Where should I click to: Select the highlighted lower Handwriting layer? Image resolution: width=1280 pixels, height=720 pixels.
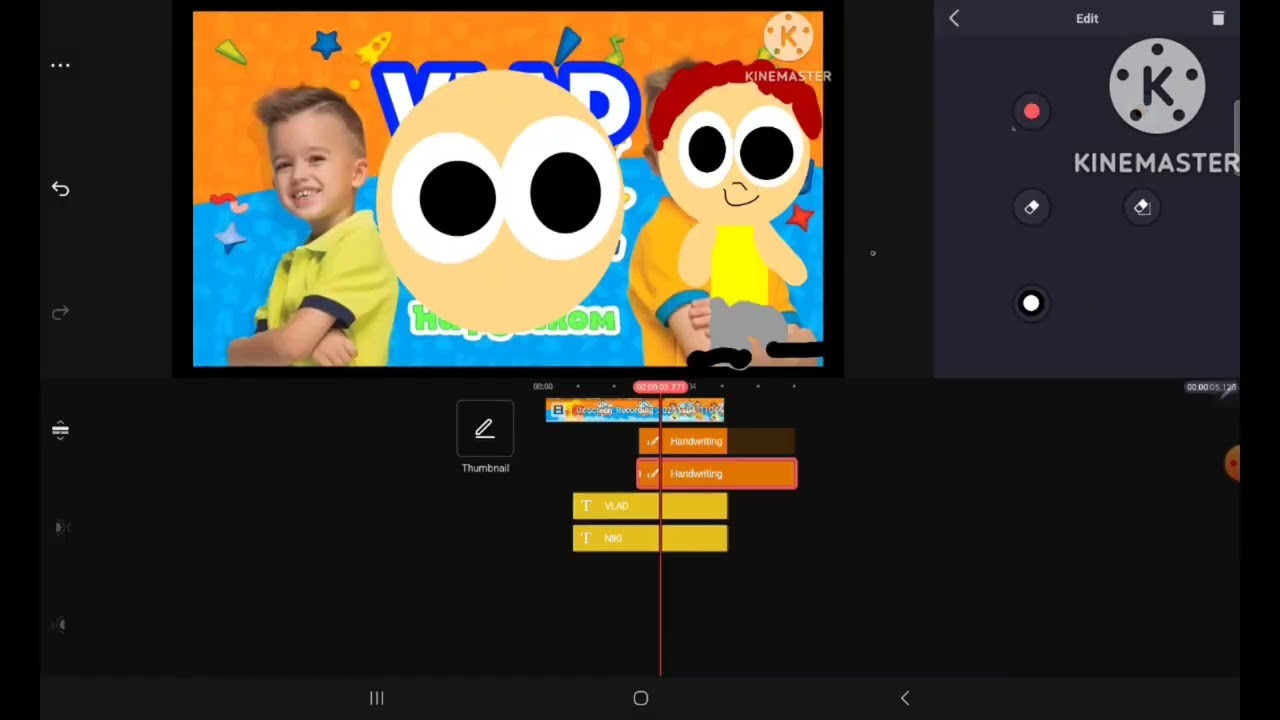[x=717, y=473]
